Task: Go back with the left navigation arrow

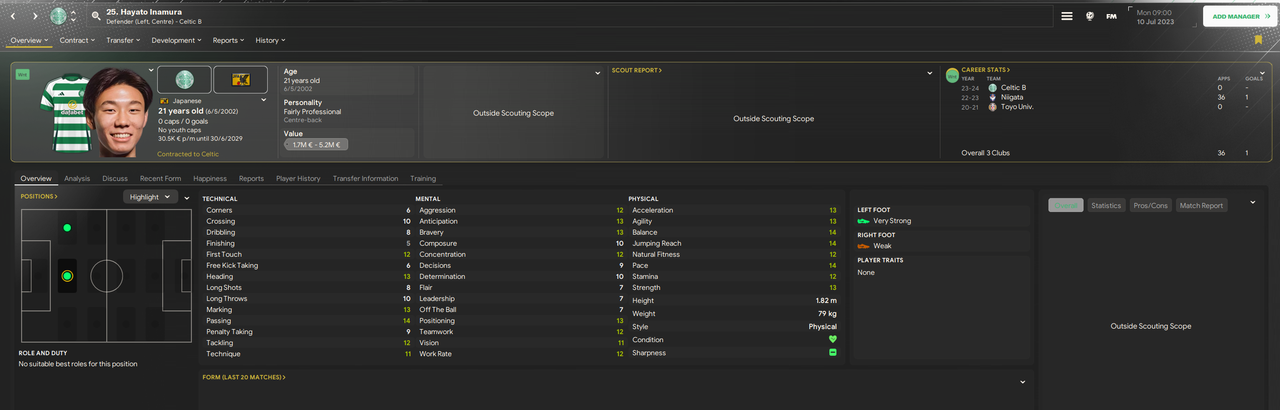Action: point(12,16)
